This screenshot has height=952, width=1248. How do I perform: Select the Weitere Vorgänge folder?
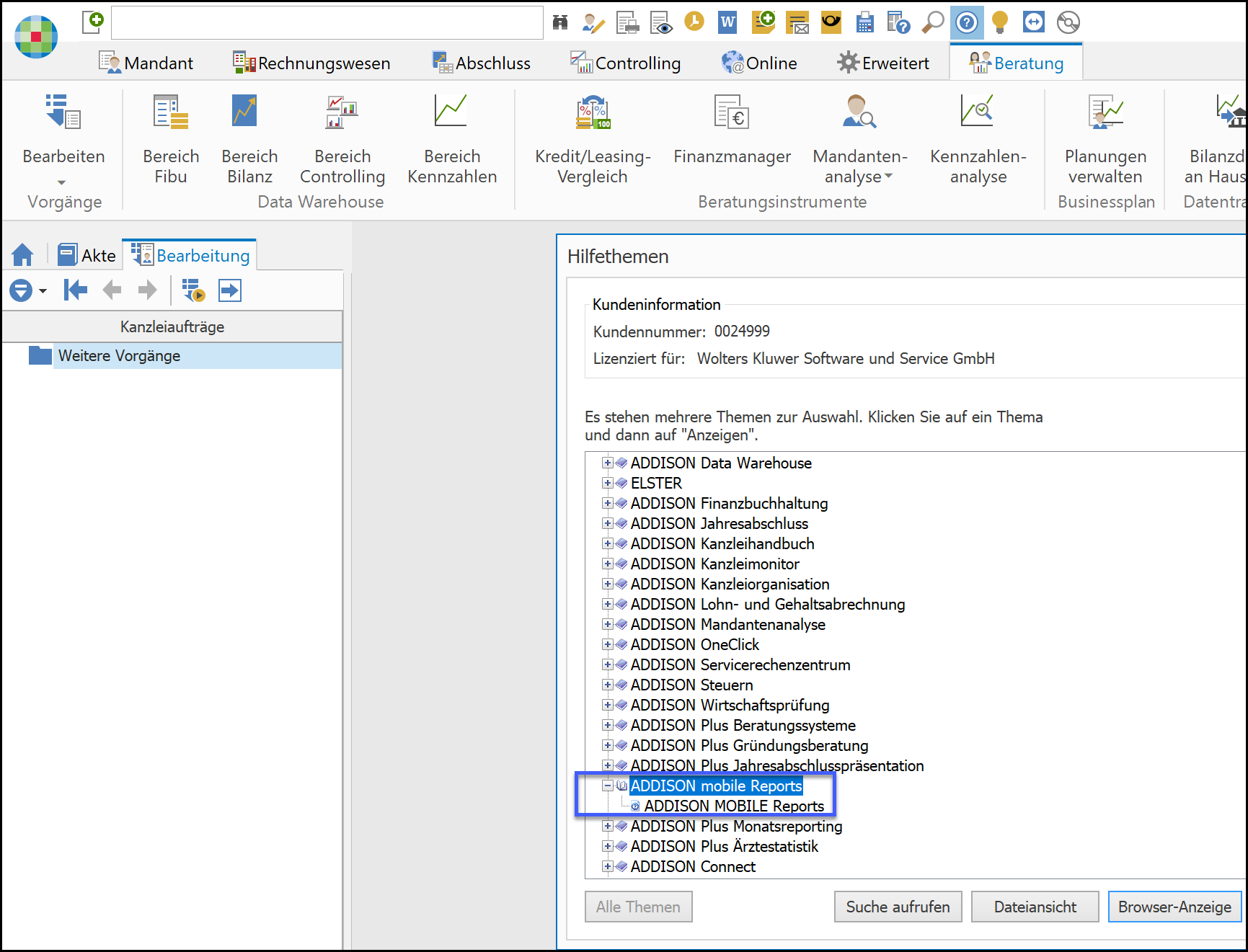pyautogui.click(x=172, y=356)
